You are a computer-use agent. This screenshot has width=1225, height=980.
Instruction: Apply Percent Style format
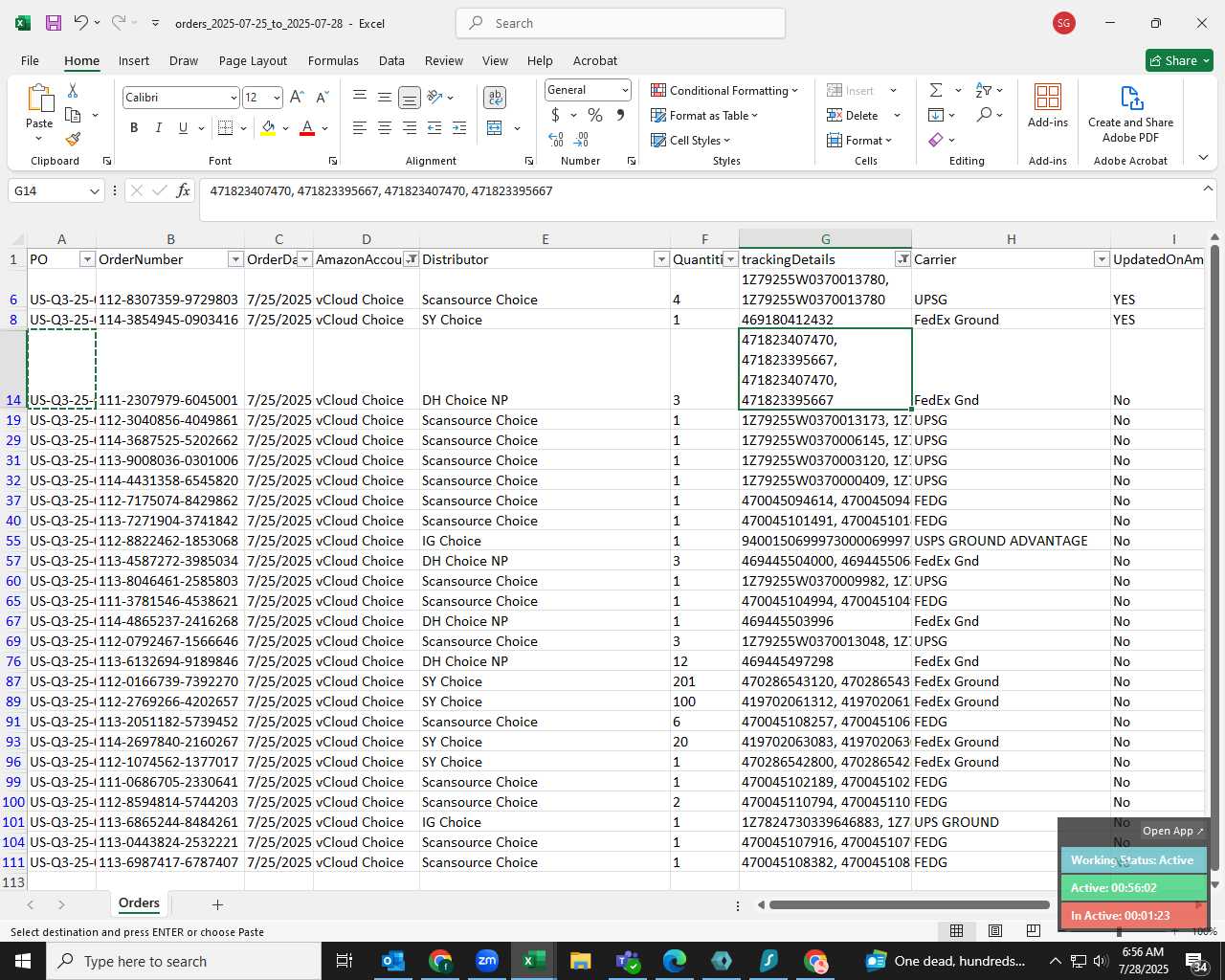pos(595,115)
